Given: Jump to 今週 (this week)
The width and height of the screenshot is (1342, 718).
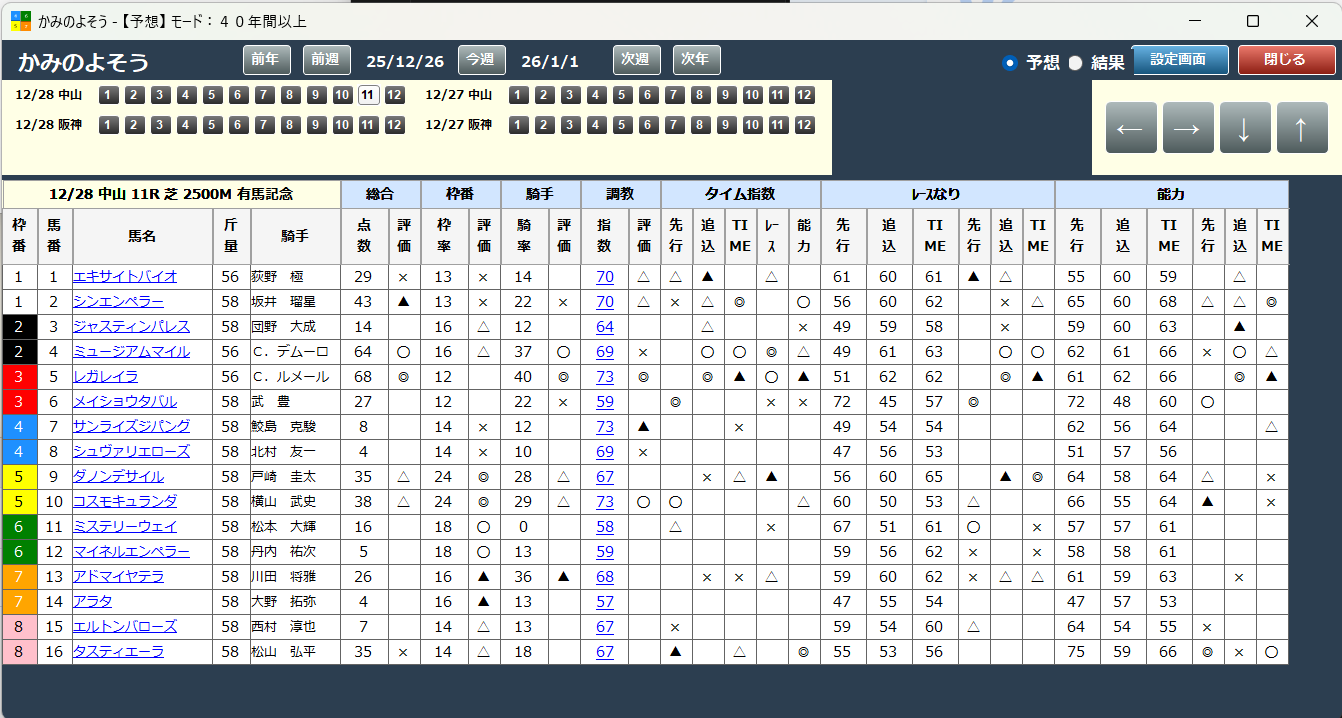Looking at the screenshot, I should point(481,60).
